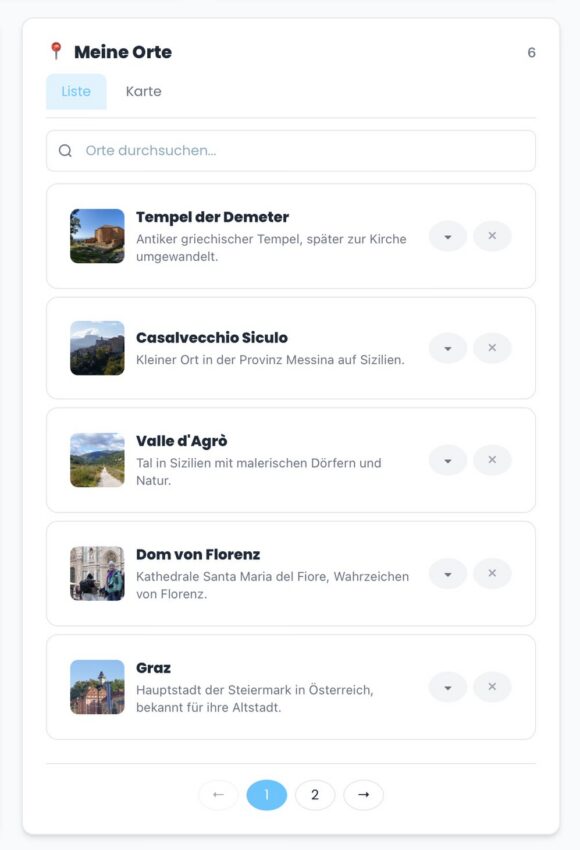Click the right arrow icon for the next page

tap(363, 794)
